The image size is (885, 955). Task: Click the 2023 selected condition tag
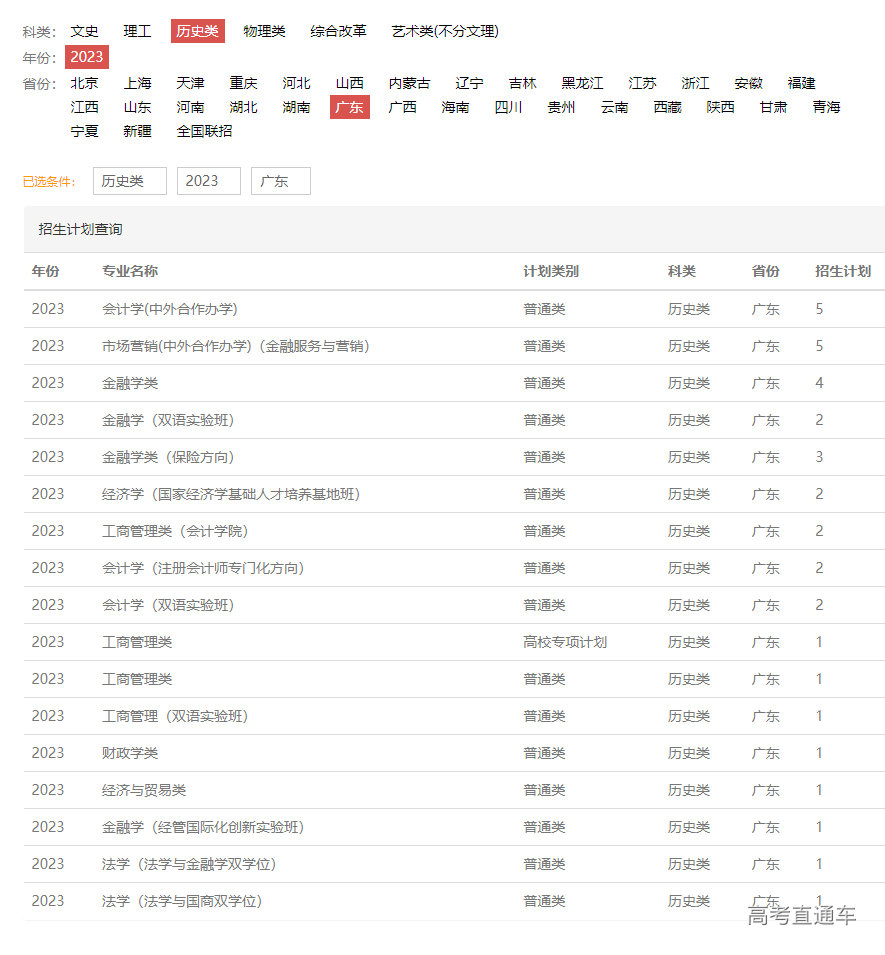pos(208,181)
